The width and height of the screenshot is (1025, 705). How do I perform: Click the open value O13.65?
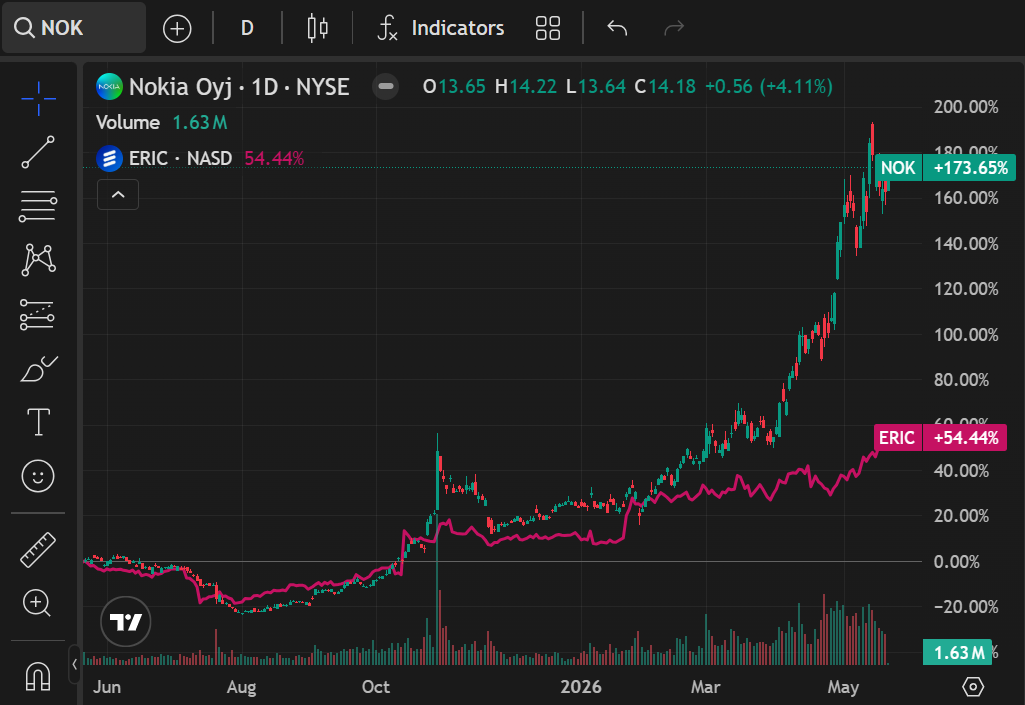pyautogui.click(x=454, y=87)
